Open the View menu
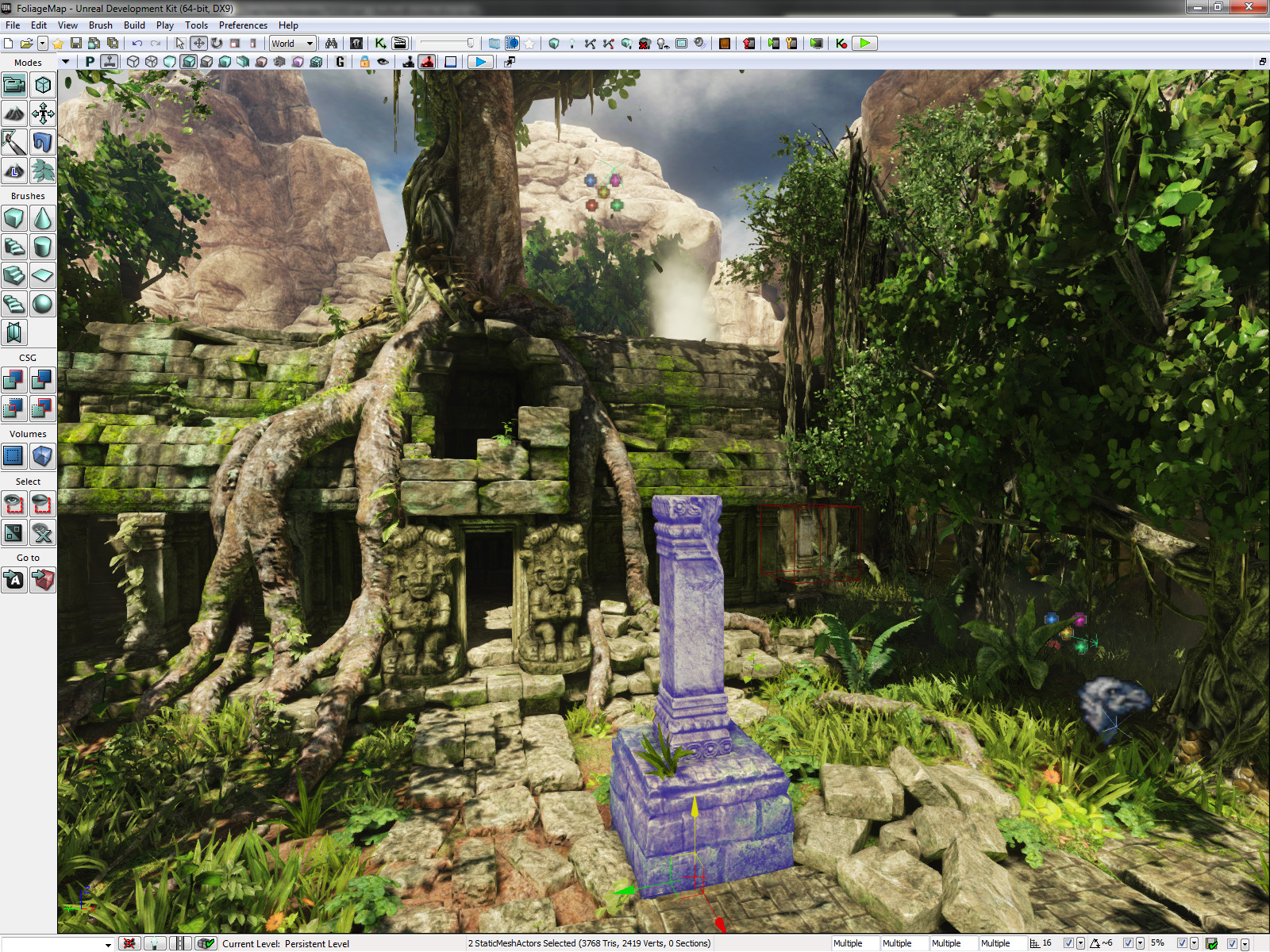1270x952 pixels. click(67, 25)
